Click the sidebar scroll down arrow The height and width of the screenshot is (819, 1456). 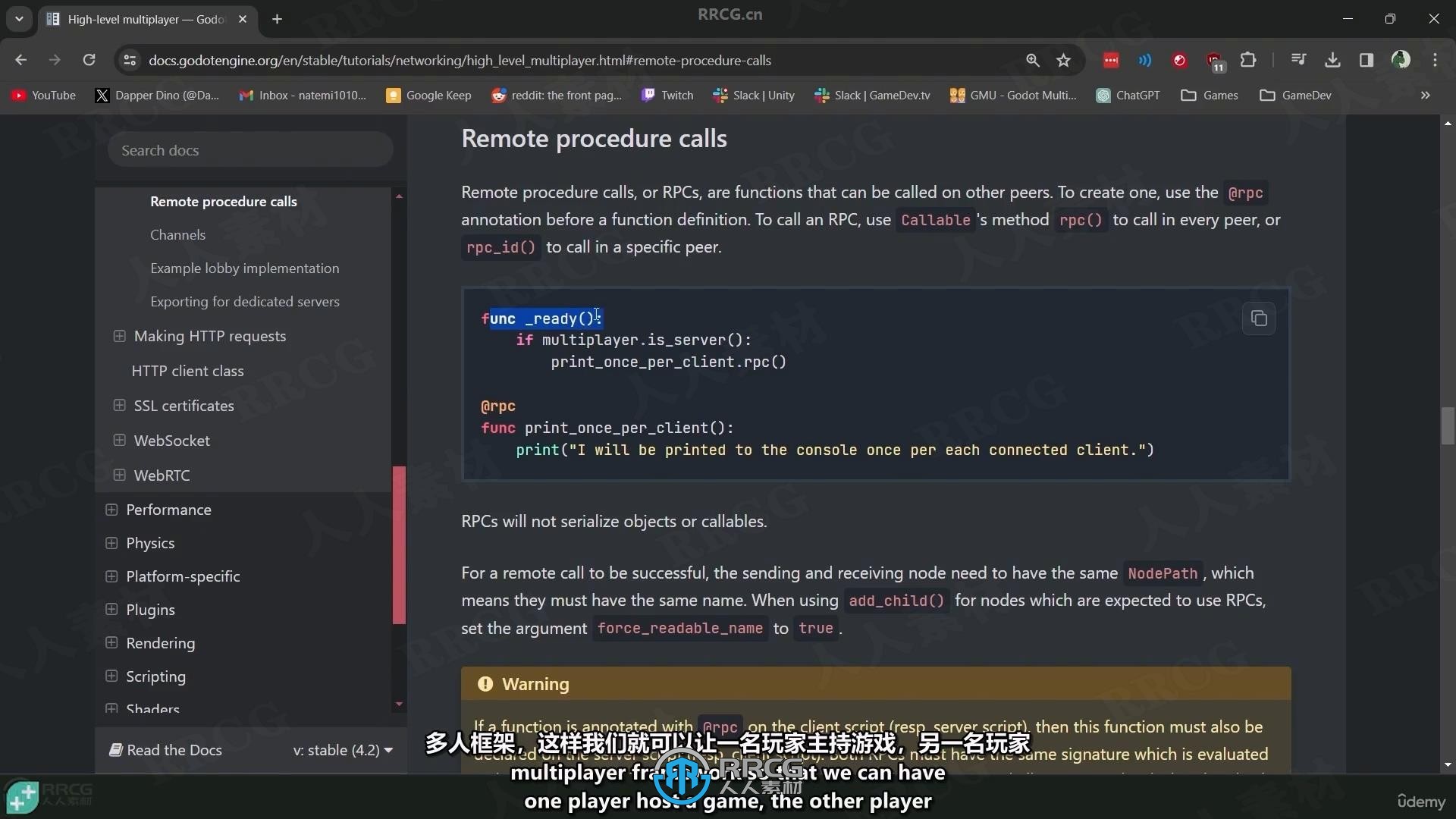pyautogui.click(x=399, y=704)
